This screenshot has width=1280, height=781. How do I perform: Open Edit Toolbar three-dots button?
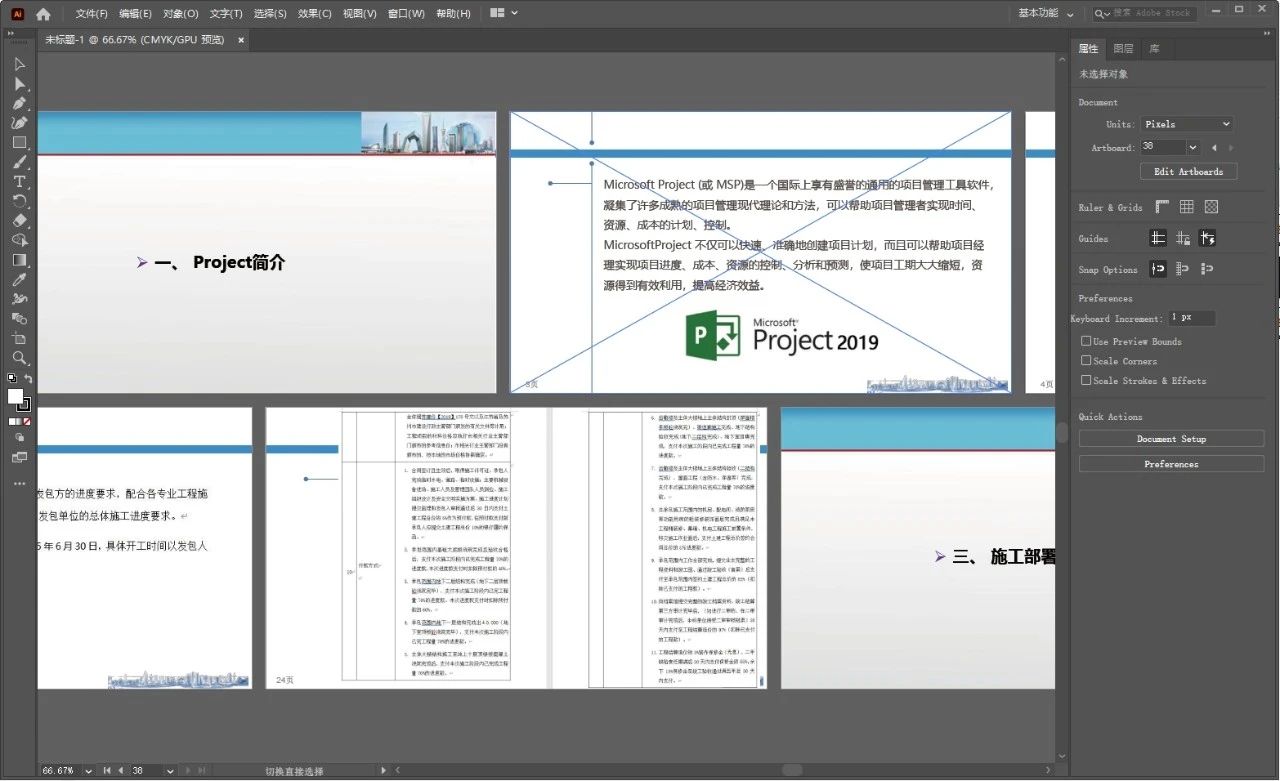[x=19, y=483]
